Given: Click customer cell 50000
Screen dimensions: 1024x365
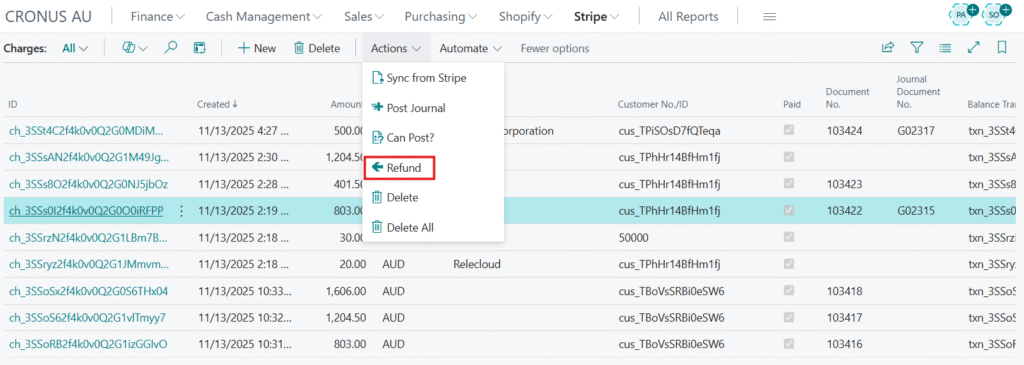Looking at the screenshot, I should [x=633, y=238].
